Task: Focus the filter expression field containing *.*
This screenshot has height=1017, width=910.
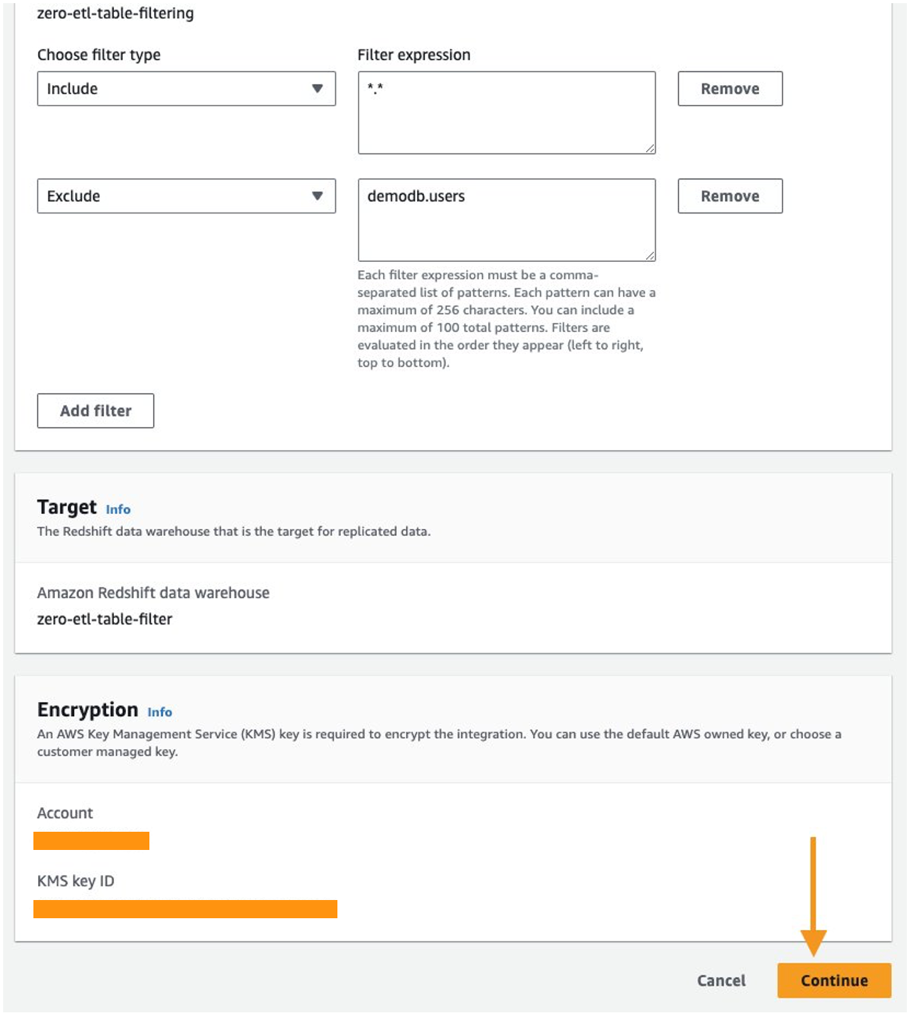Action: pos(506,112)
